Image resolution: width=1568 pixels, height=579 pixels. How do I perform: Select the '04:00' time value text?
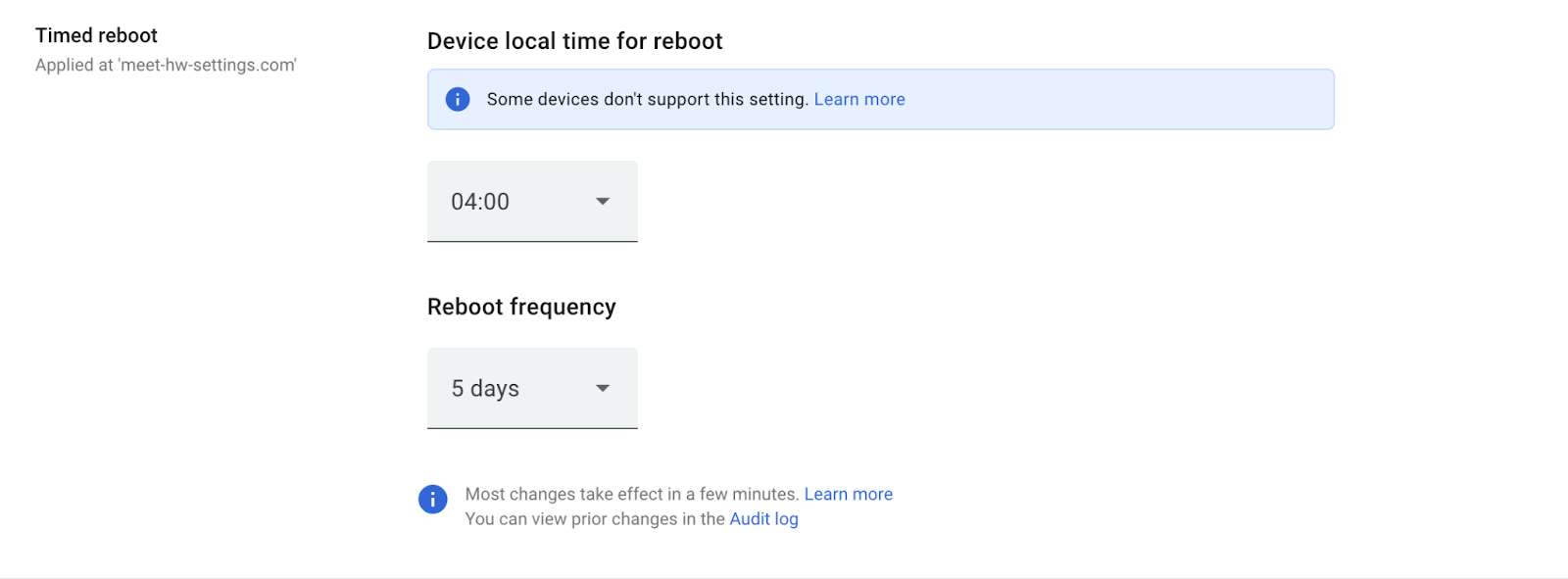tap(480, 202)
